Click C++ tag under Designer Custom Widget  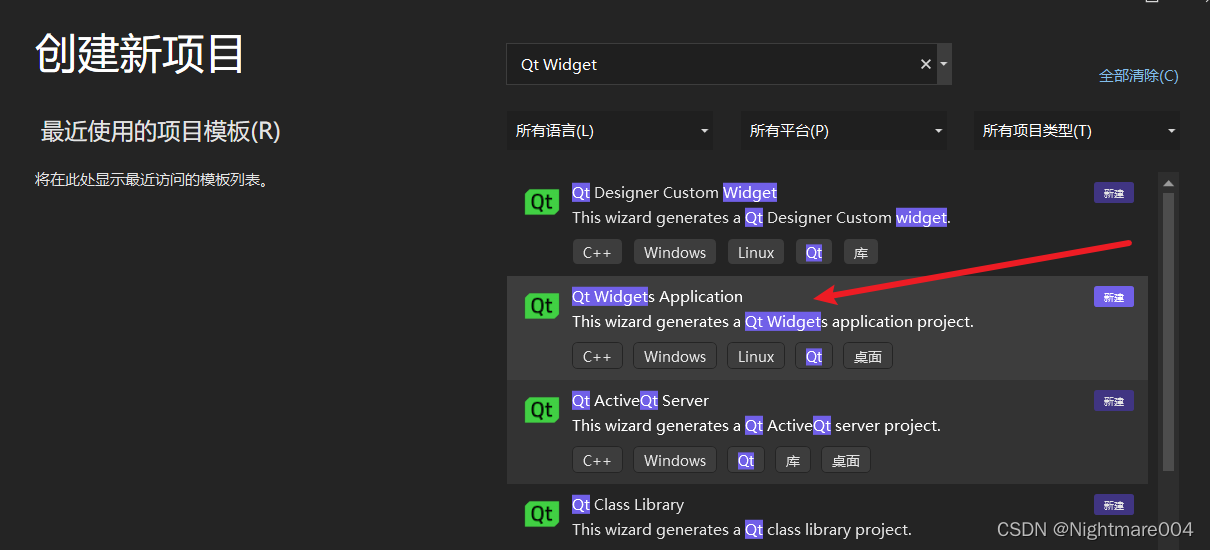coord(597,252)
